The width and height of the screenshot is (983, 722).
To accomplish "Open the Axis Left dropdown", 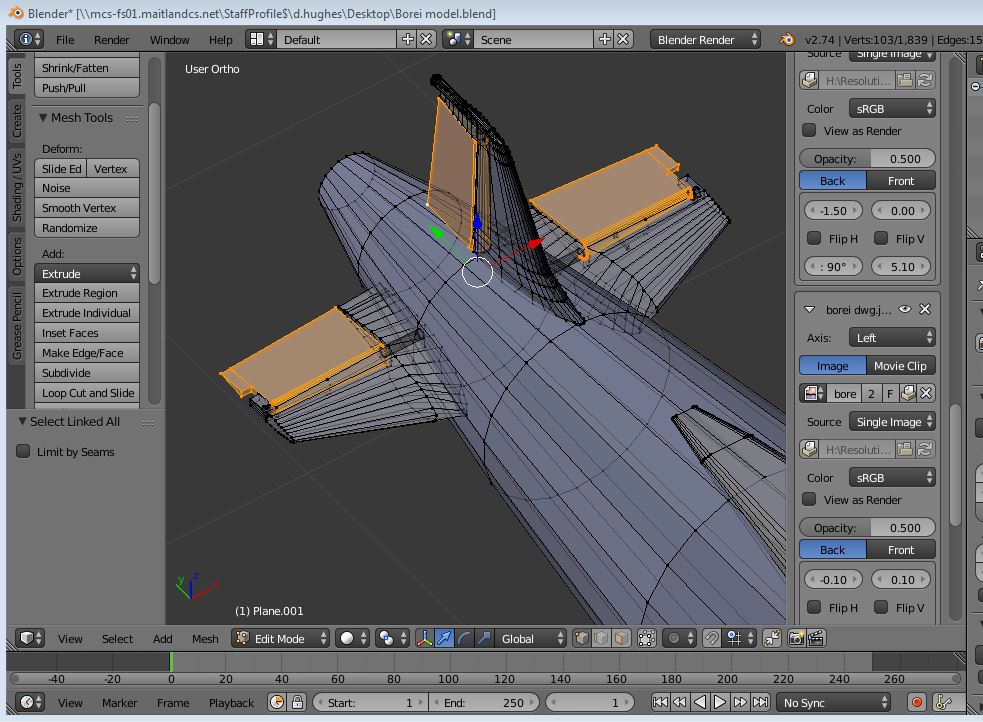I will coord(892,338).
